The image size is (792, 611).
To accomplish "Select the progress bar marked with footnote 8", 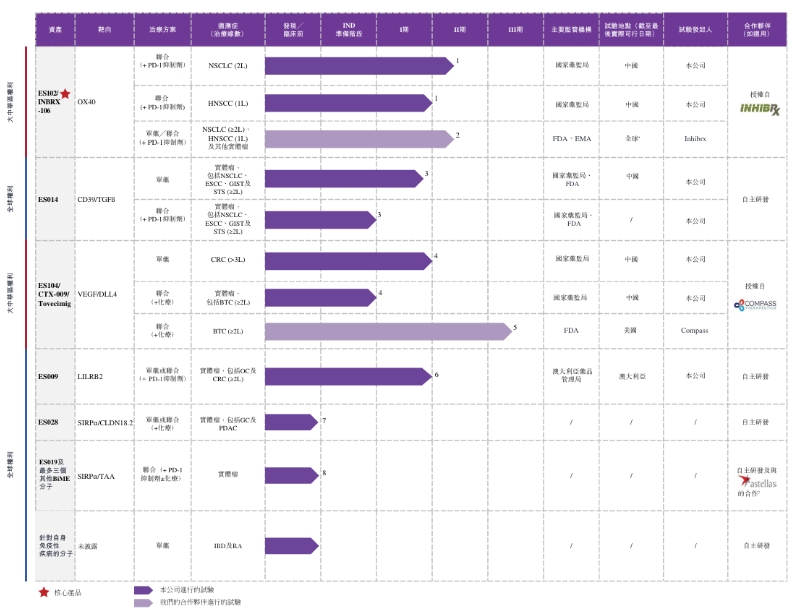I will [x=291, y=476].
